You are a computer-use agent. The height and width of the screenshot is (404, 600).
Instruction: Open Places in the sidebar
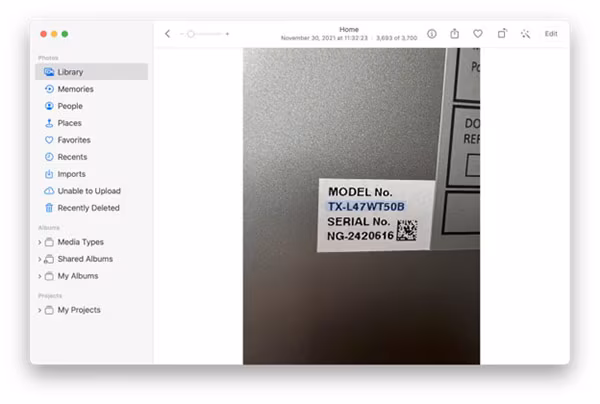[91, 123]
